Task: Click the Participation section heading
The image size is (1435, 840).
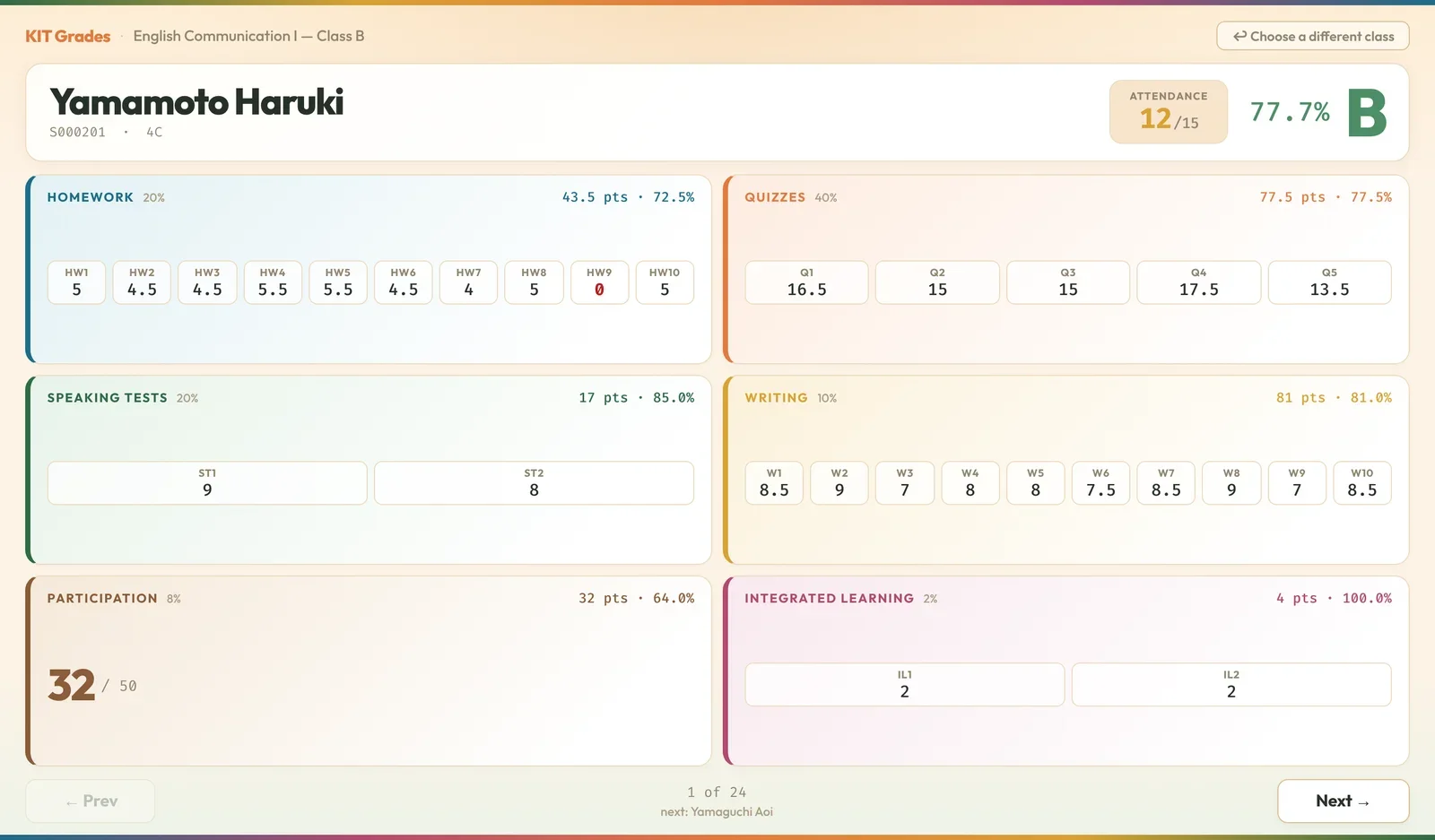Action: (x=102, y=599)
